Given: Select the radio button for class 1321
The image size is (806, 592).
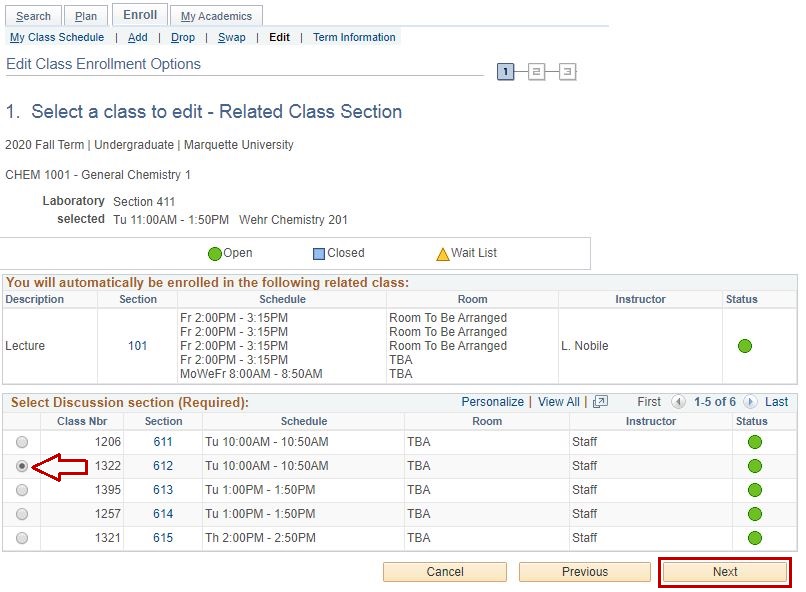Looking at the screenshot, I should tap(22, 538).
